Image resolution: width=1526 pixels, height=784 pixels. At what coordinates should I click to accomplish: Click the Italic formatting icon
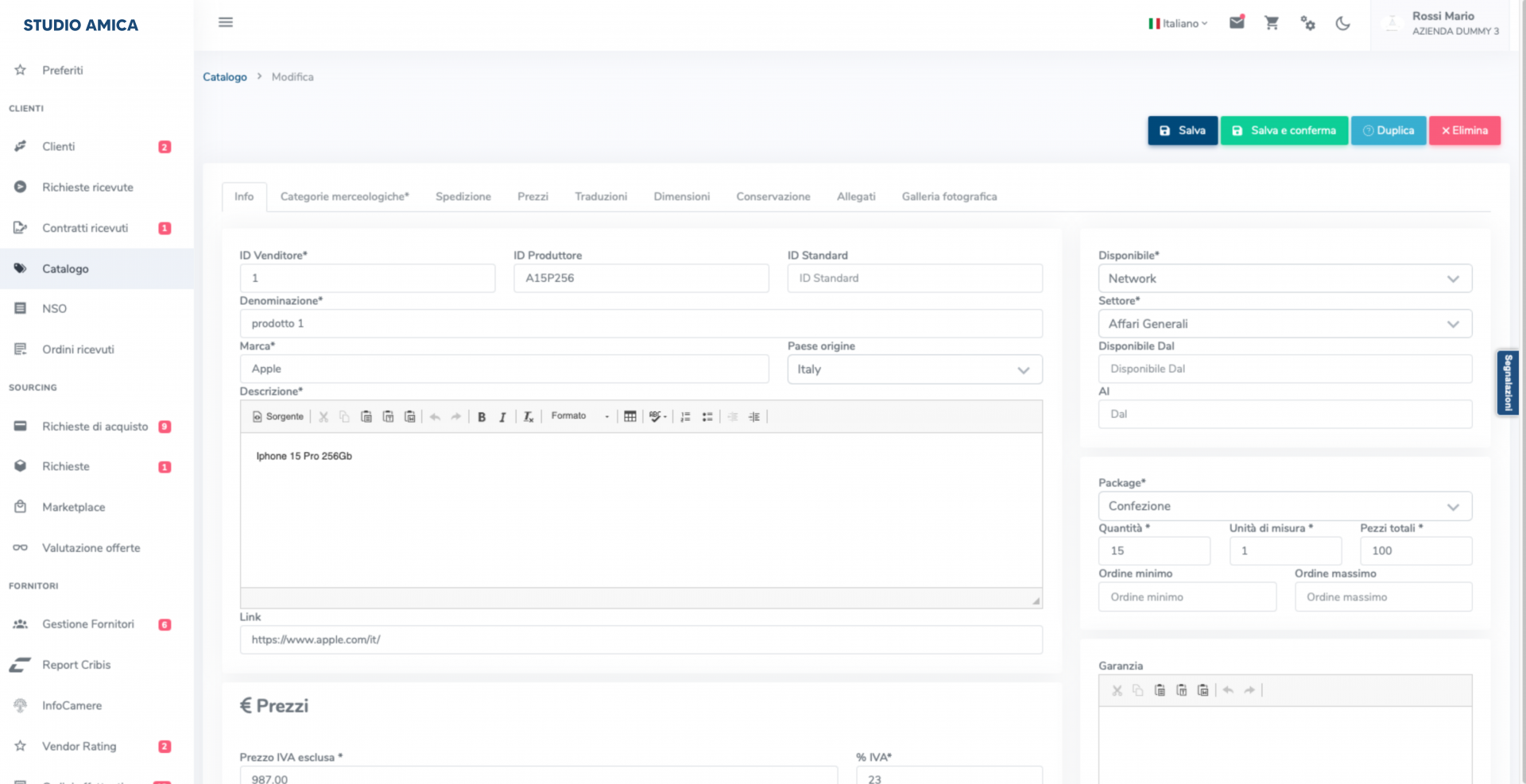pyautogui.click(x=502, y=417)
